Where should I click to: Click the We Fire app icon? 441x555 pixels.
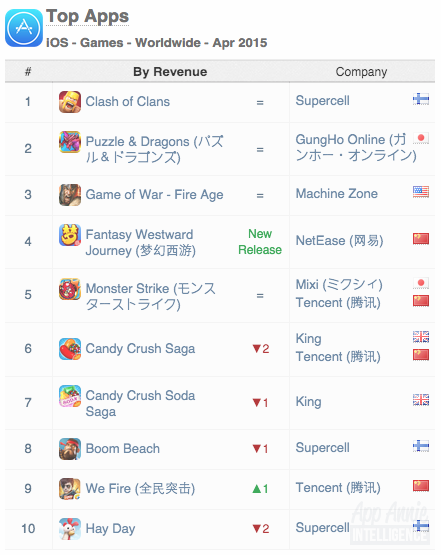(x=70, y=489)
